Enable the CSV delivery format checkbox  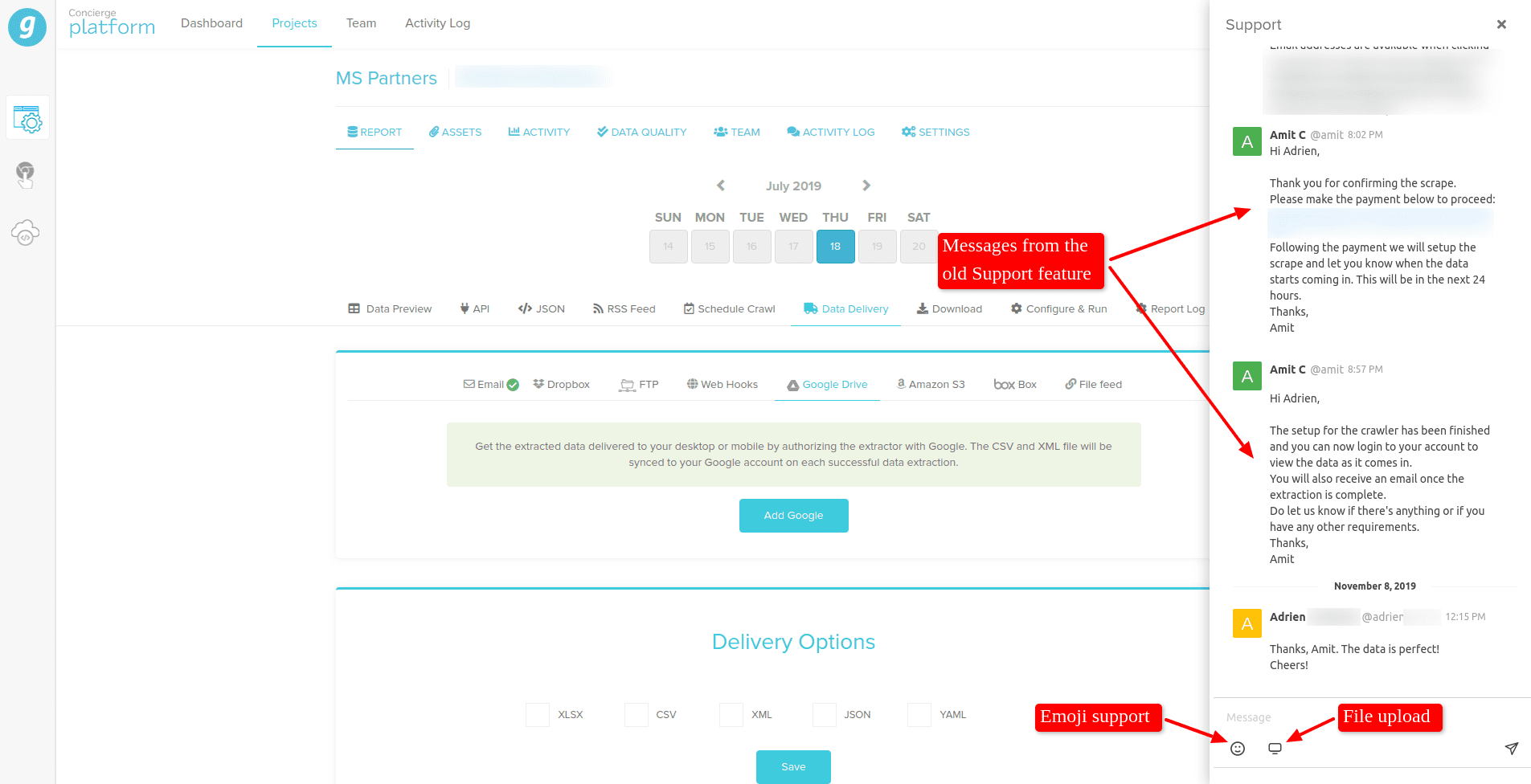click(637, 715)
